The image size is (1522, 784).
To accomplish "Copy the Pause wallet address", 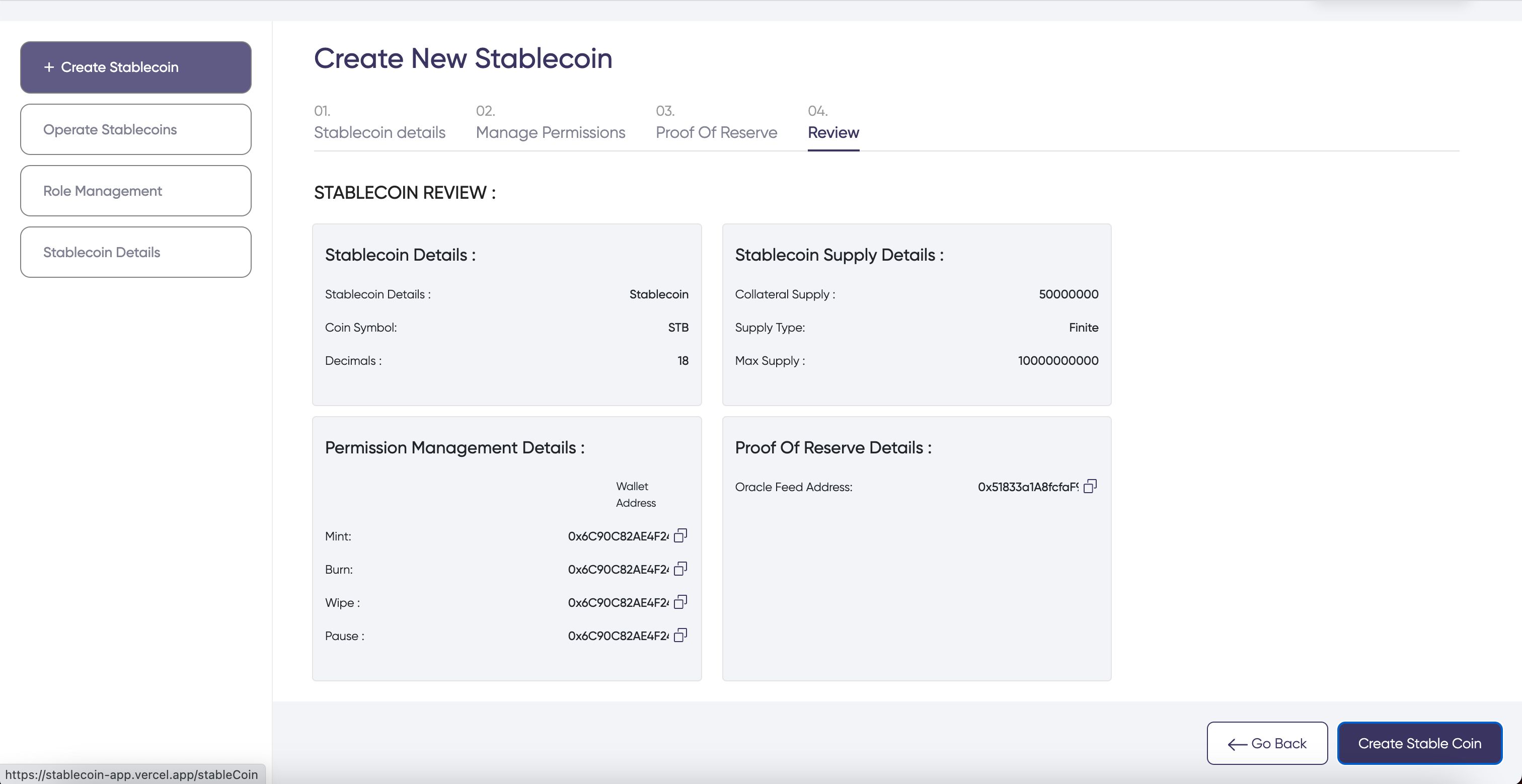I will pos(680,635).
